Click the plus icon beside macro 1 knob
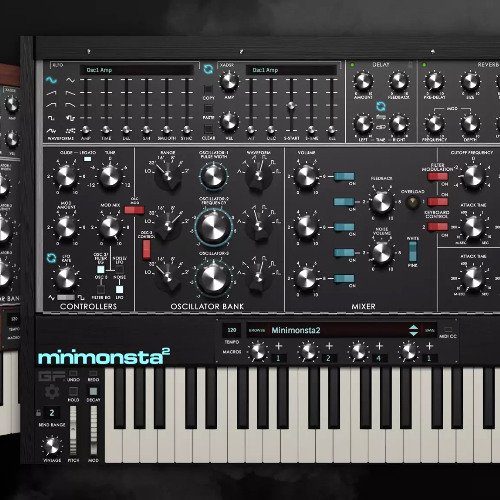Viewport: 500px width, 500px height. pos(279,346)
